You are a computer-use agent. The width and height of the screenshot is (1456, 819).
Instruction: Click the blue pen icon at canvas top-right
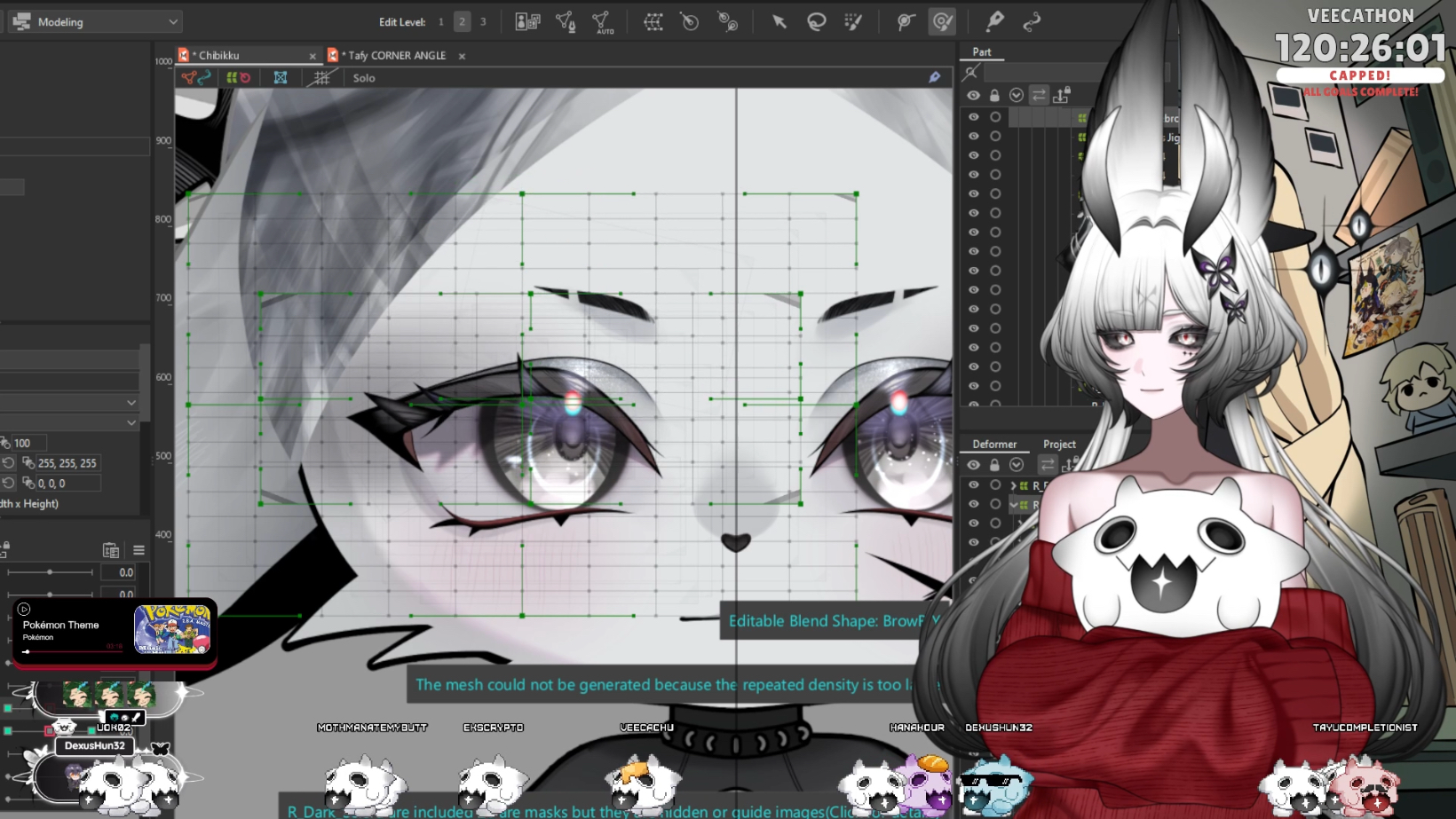coord(935,78)
